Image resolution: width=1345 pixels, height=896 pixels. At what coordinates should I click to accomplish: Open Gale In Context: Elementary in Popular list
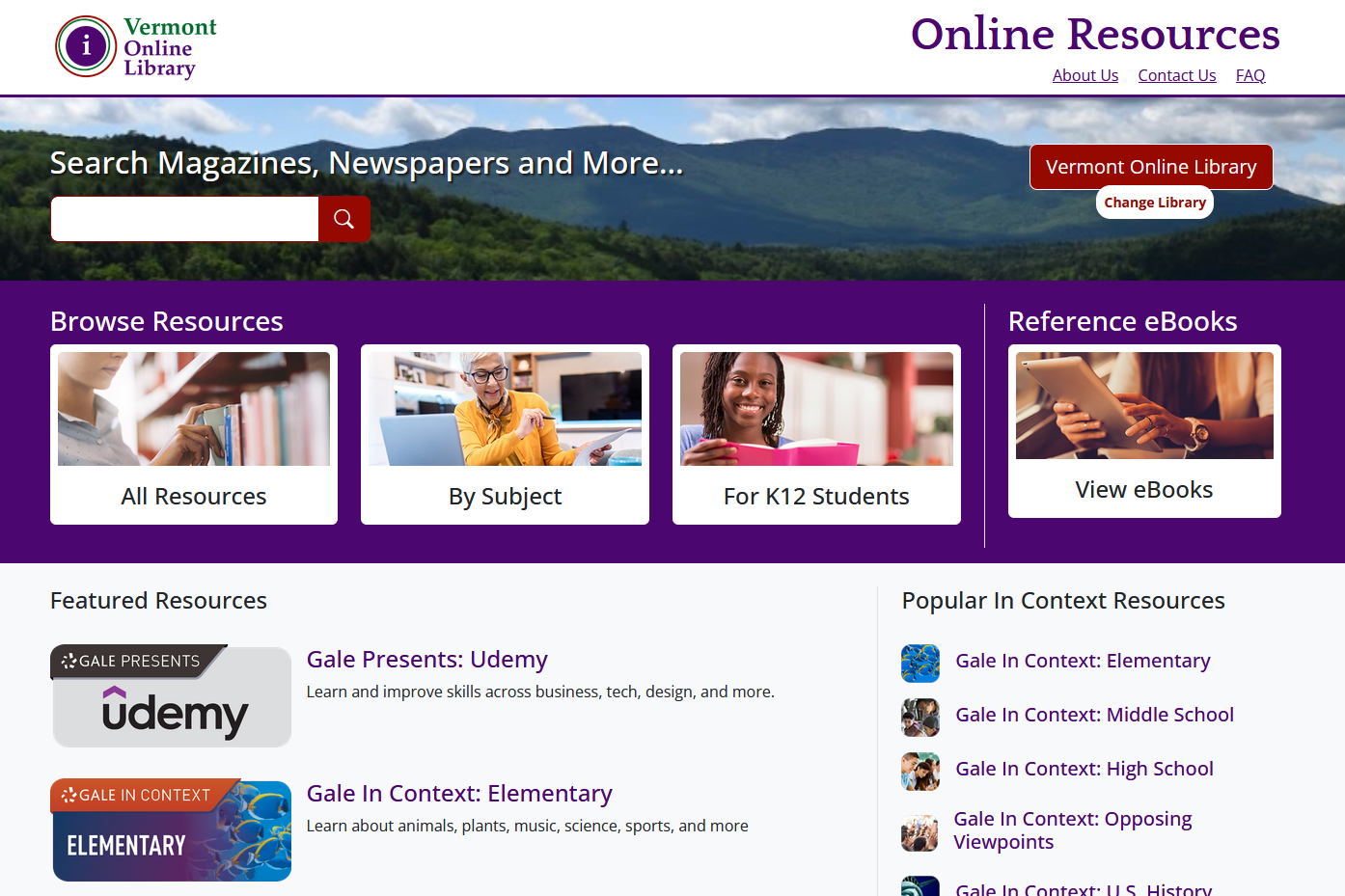(x=1083, y=661)
